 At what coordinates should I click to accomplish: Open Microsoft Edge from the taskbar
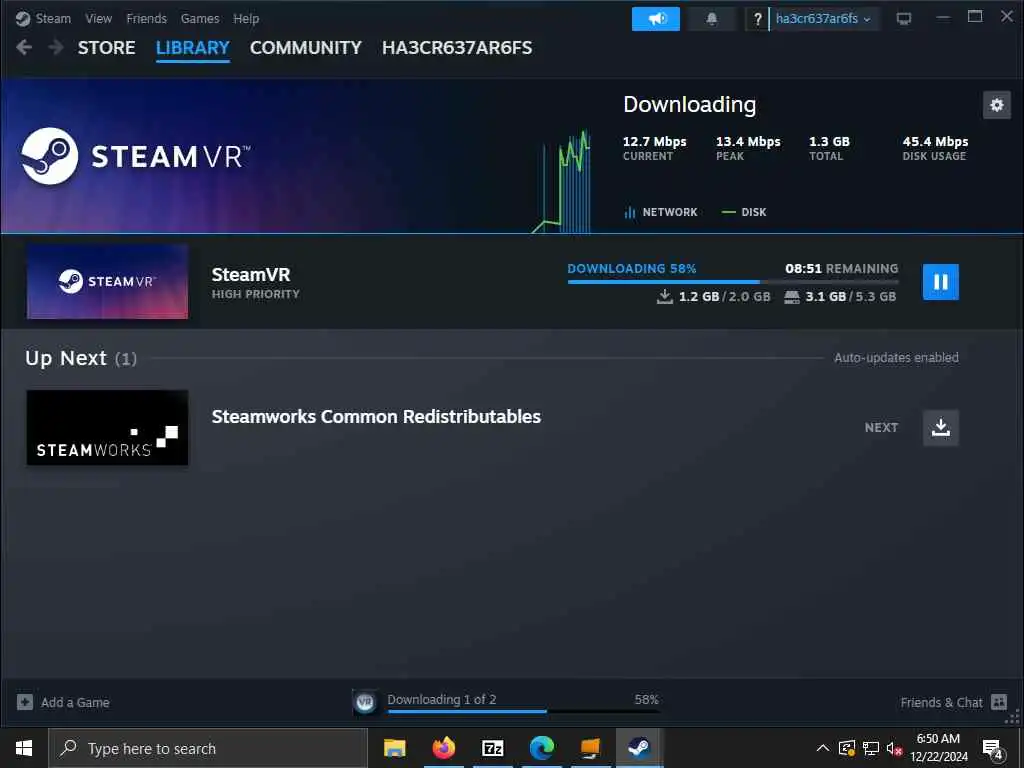coord(541,748)
